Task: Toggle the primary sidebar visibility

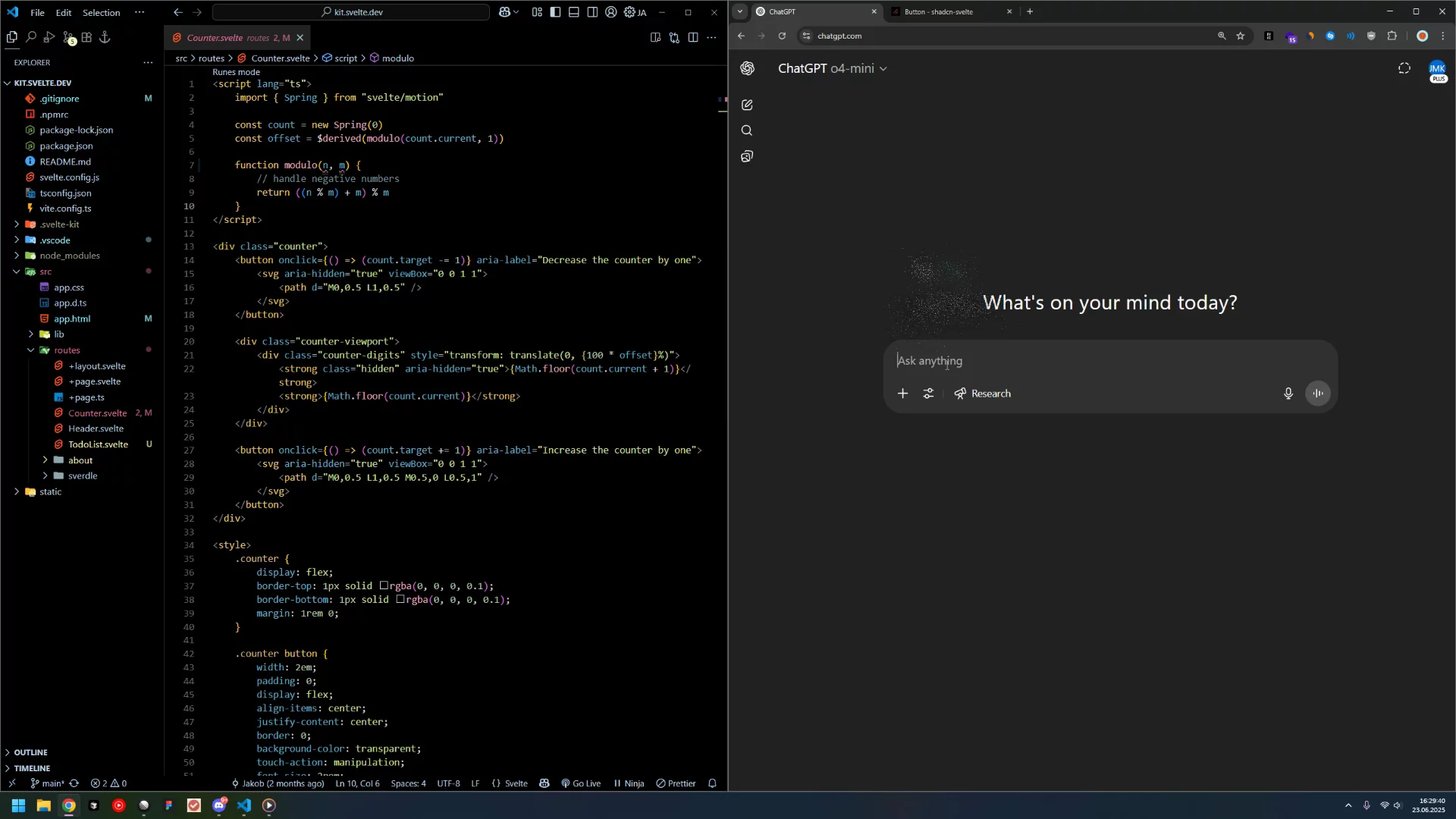Action: click(x=555, y=12)
